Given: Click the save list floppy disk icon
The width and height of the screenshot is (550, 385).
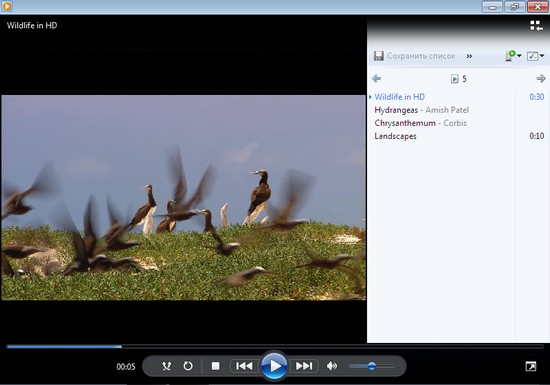Looking at the screenshot, I should [378, 56].
